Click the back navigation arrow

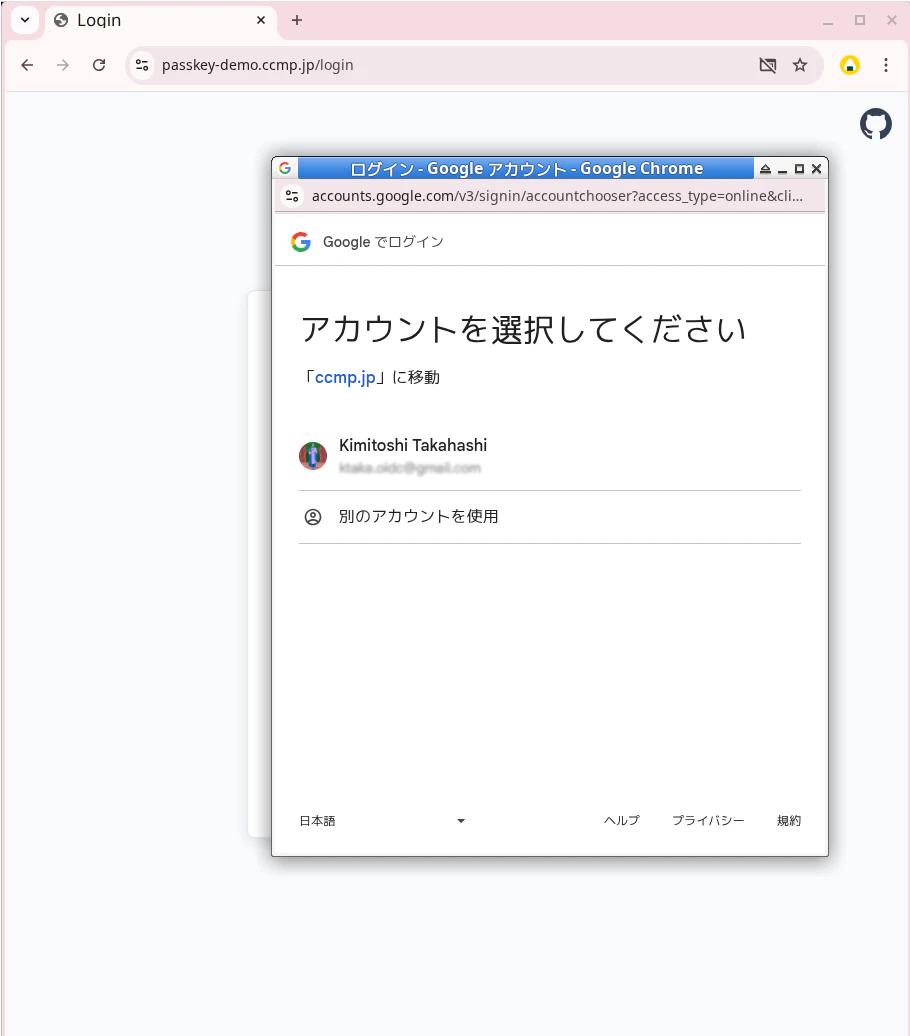[27, 65]
